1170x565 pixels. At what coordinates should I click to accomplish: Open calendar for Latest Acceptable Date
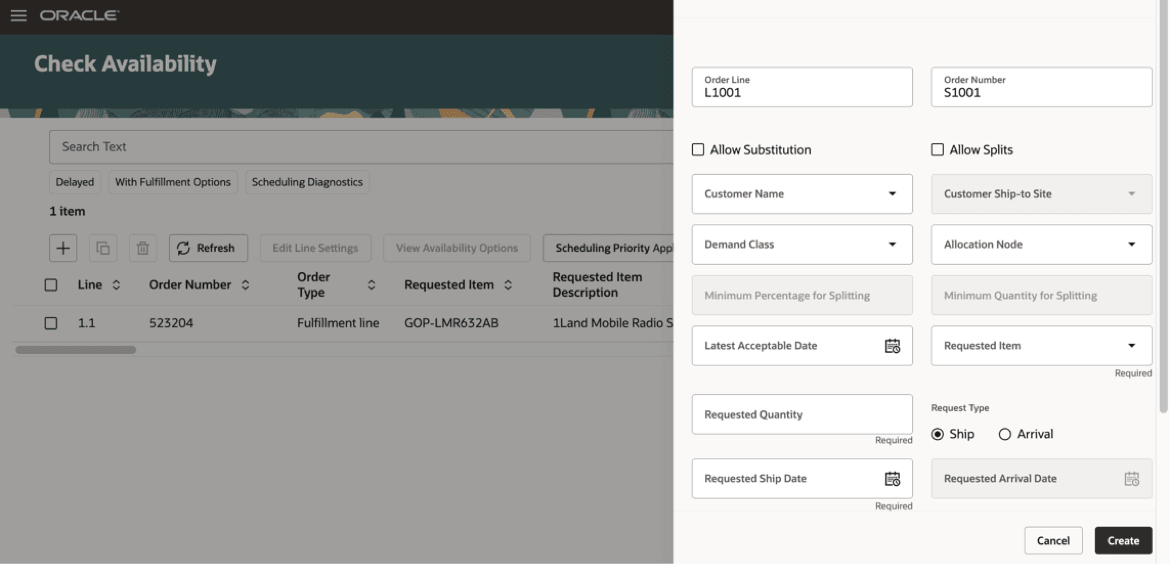(892, 346)
